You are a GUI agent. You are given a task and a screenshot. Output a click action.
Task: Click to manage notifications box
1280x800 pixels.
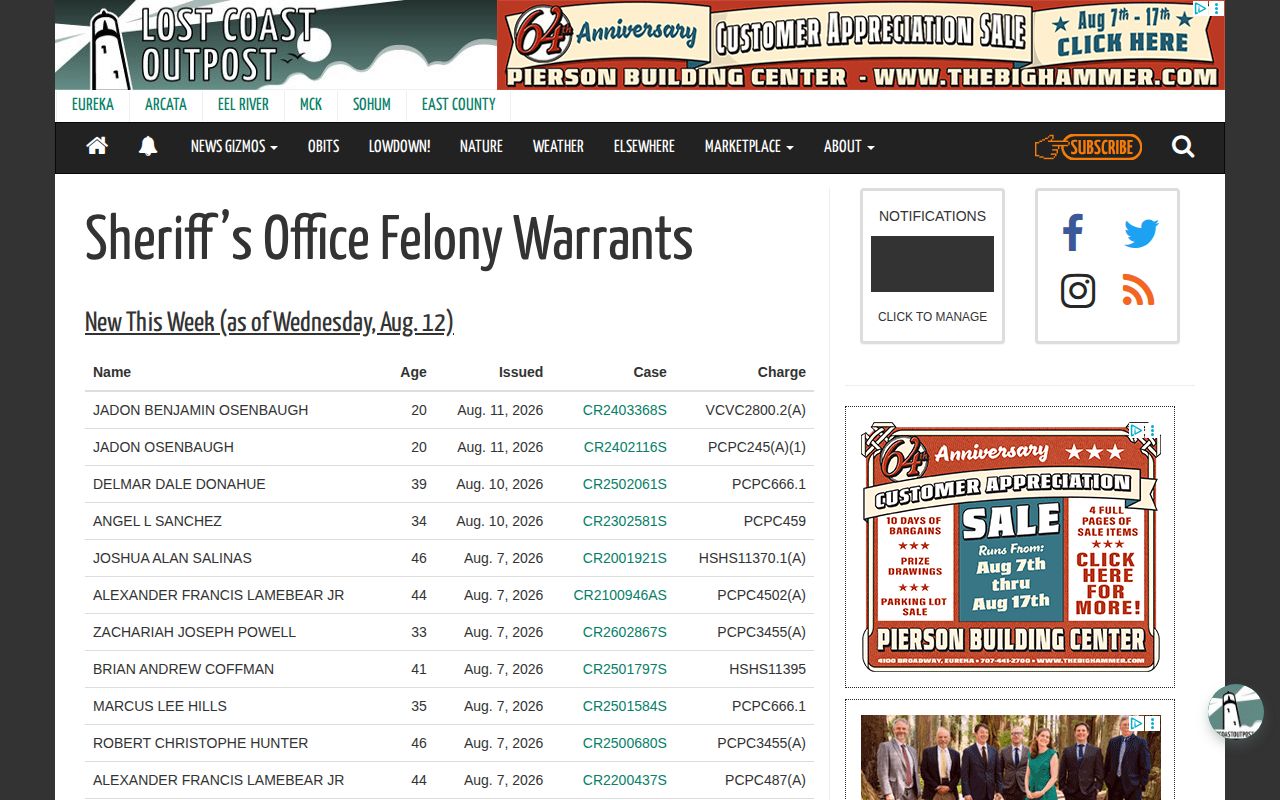[932, 266]
